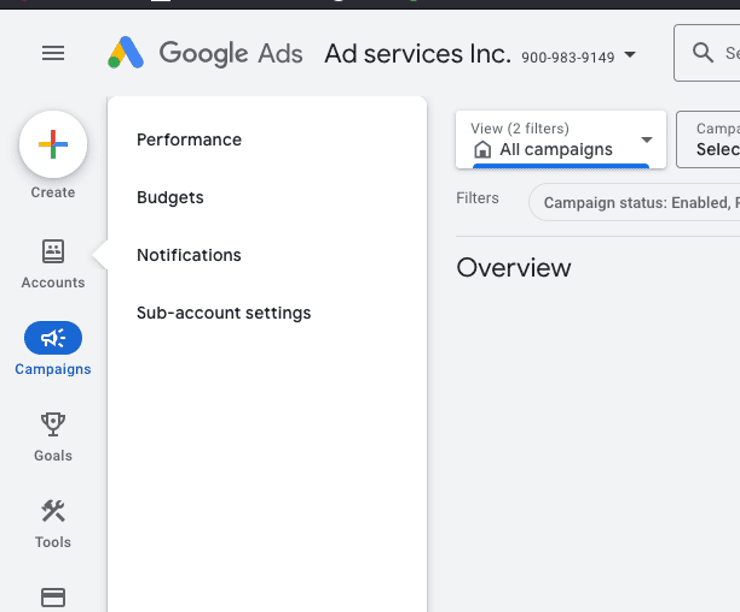Open the Campaigns select dropdown

pos(712,139)
